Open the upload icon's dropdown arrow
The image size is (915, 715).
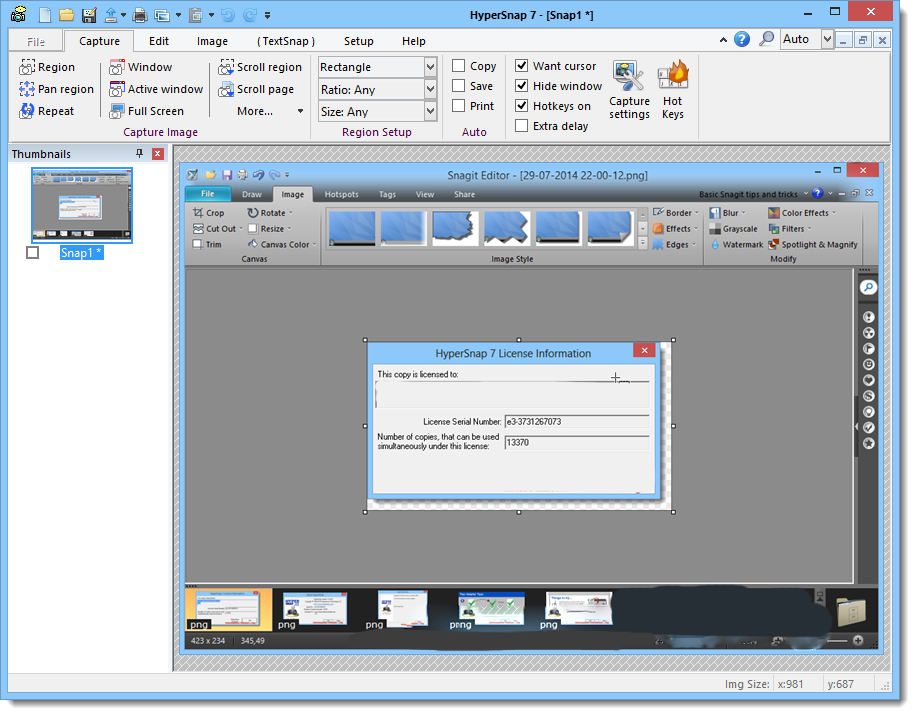point(123,16)
